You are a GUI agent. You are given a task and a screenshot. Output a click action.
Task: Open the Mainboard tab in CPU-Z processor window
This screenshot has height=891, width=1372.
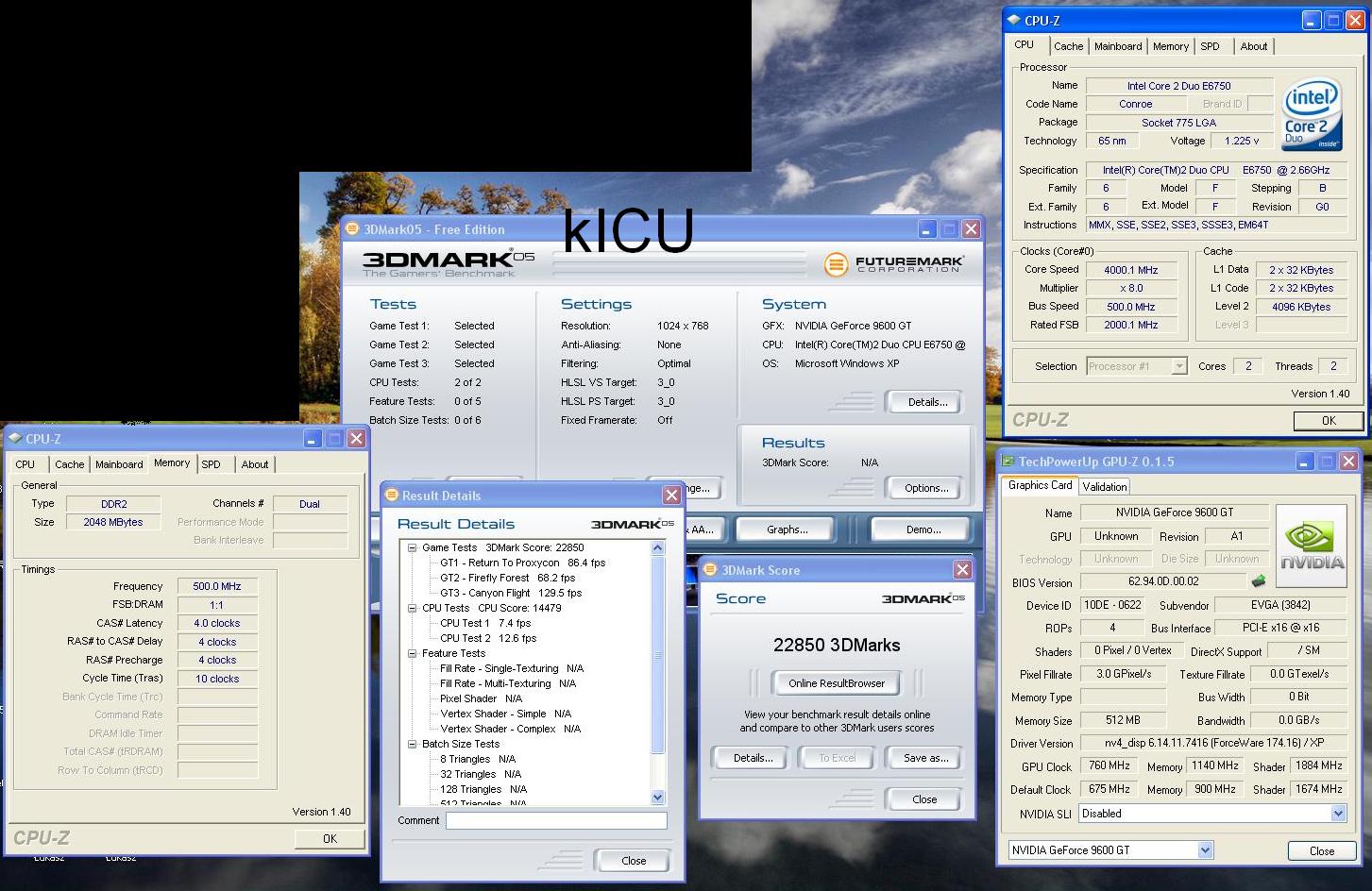pyautogui.click(x=1118, y=46)
